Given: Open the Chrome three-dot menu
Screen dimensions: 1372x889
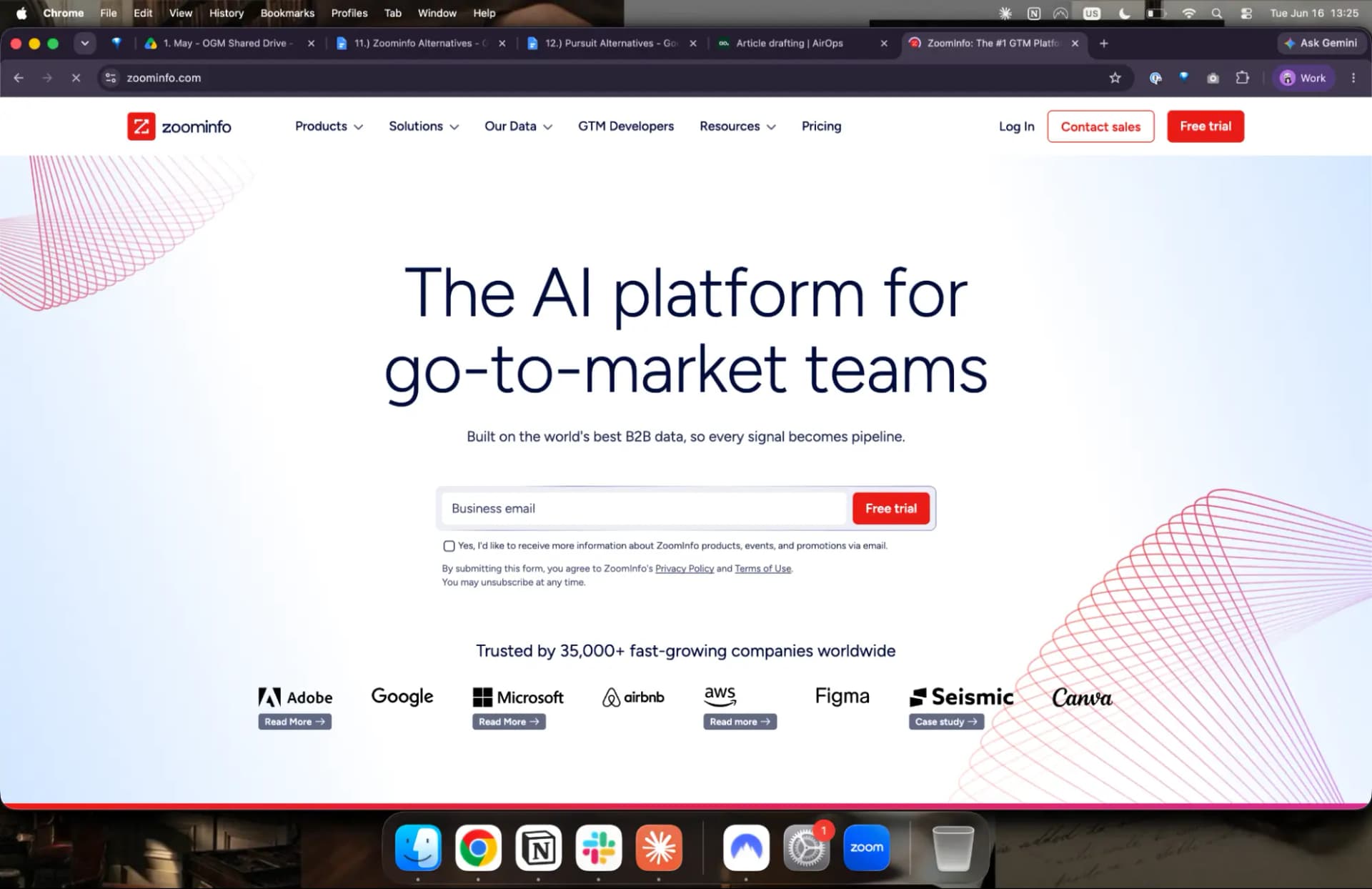Looking at the screenshot, I should [1353, 78].
